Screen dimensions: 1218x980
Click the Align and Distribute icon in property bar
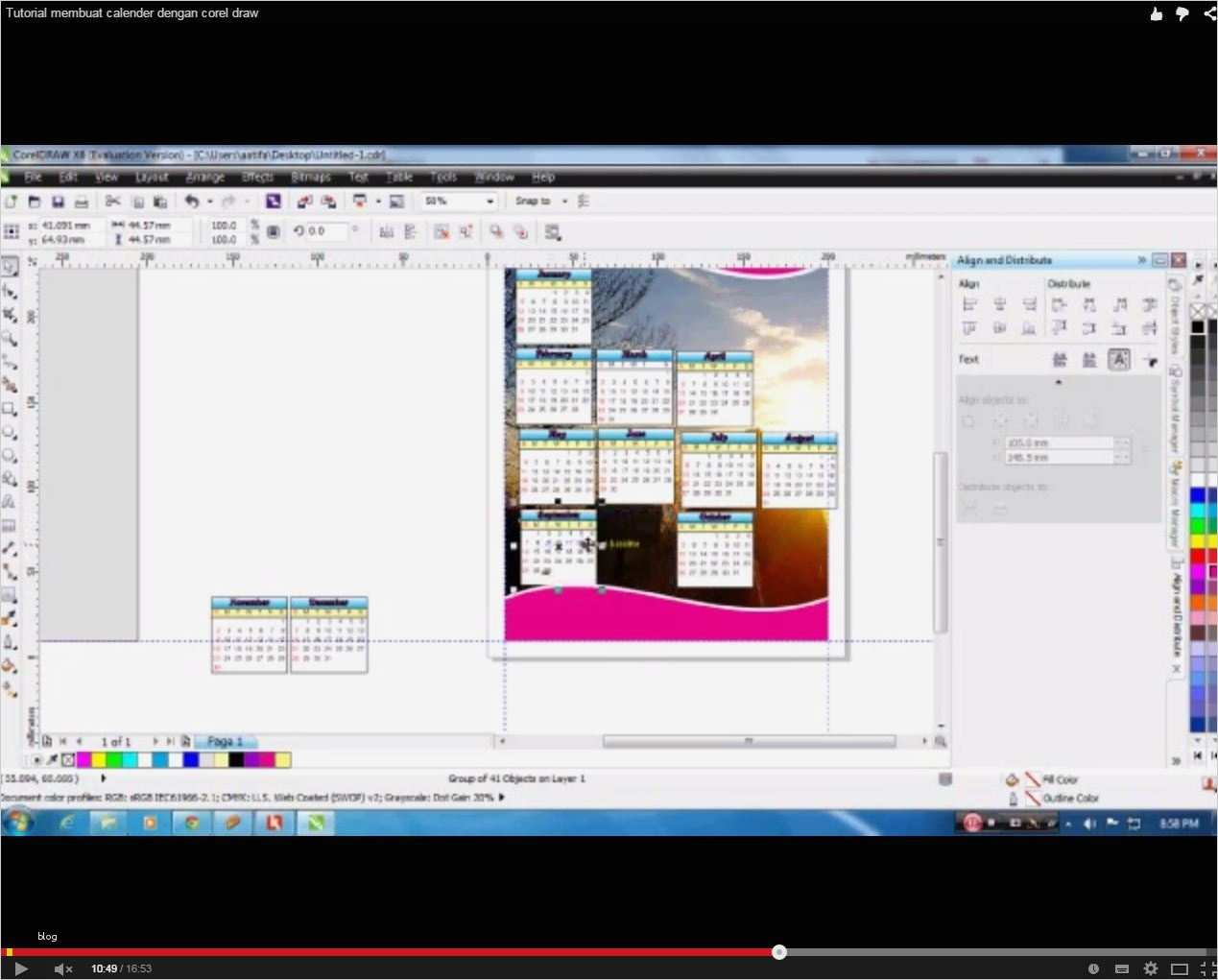tap(553, 231)
